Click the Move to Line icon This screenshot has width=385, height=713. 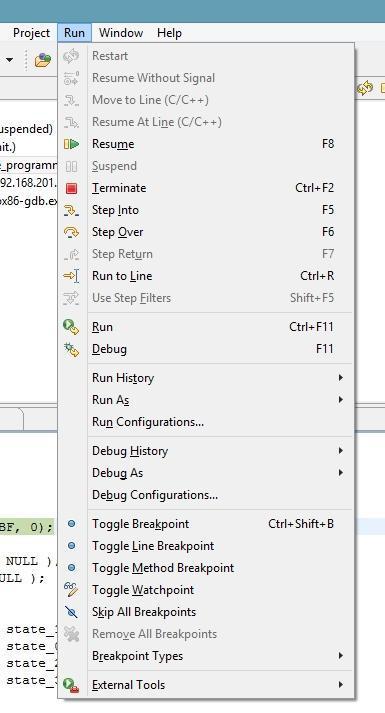click(71, 100)
